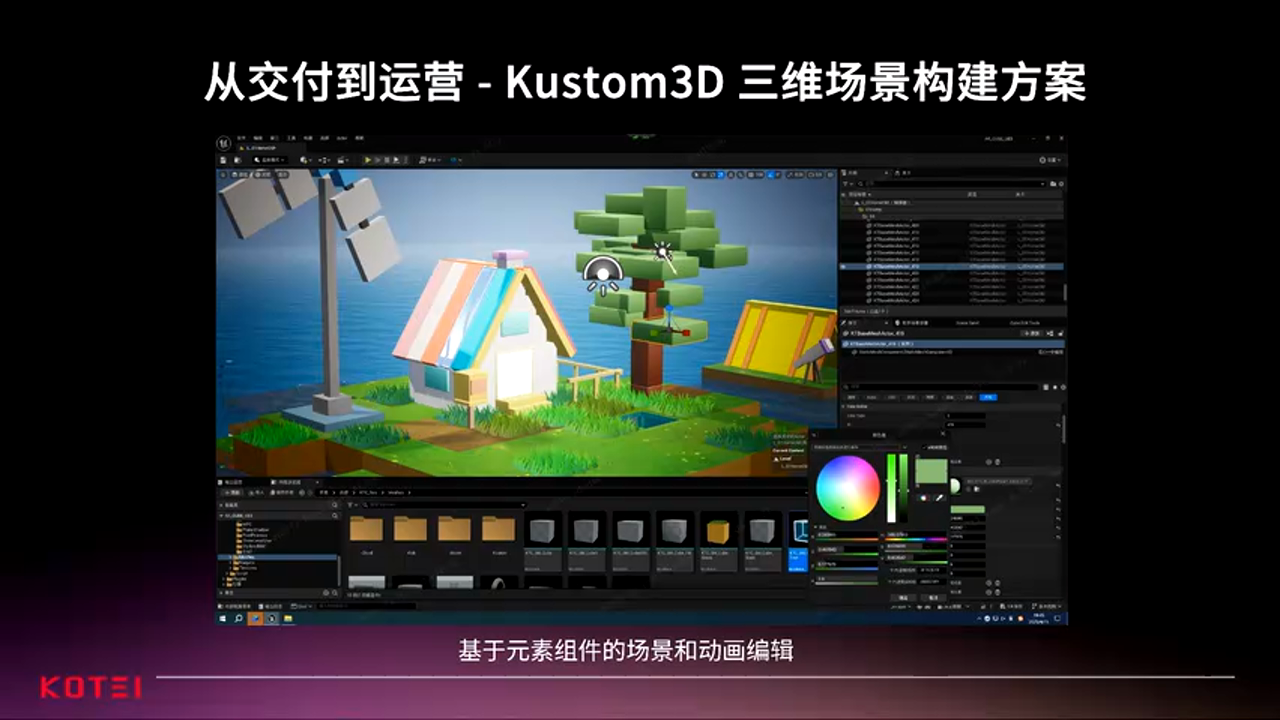This screenshot has width=1280, height=720.
Task: Toggle visibility of the selected K7BaseMeshActor in Outliner
Action: coord(843,267)
